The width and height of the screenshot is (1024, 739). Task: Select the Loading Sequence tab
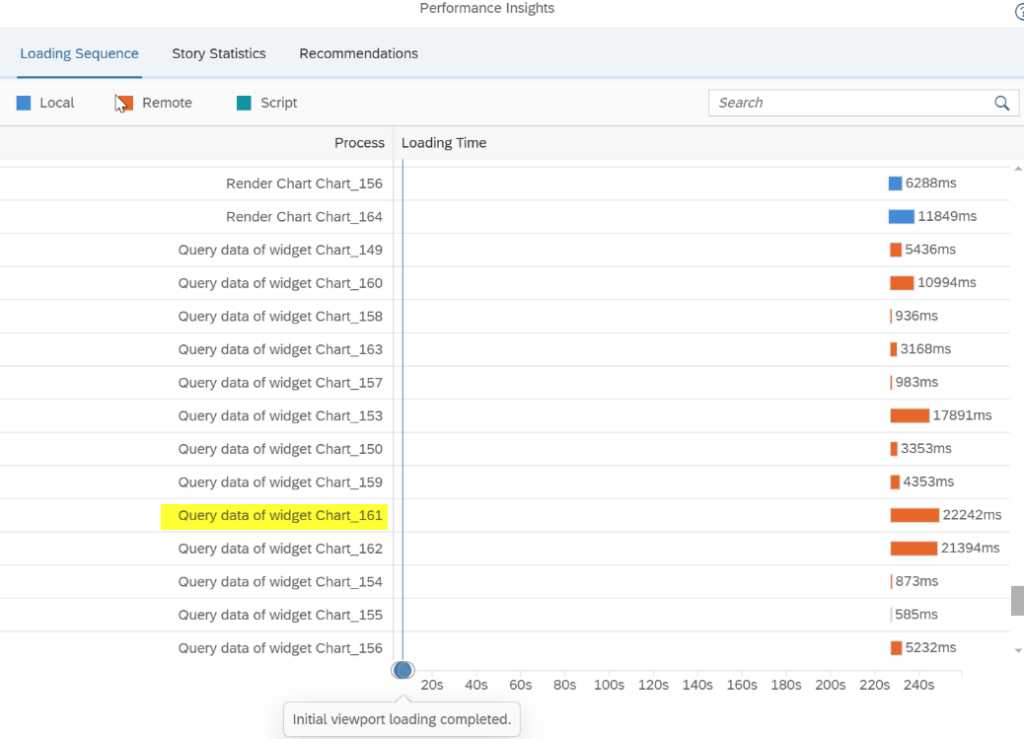click(79, 54)
